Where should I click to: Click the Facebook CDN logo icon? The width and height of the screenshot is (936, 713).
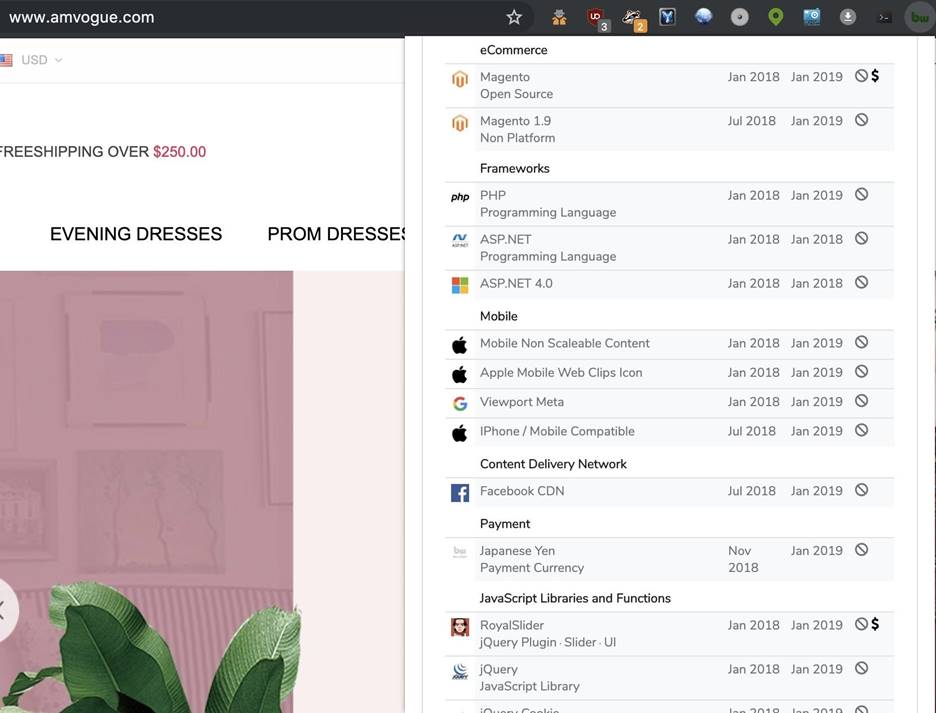click(x=460, y=492)
